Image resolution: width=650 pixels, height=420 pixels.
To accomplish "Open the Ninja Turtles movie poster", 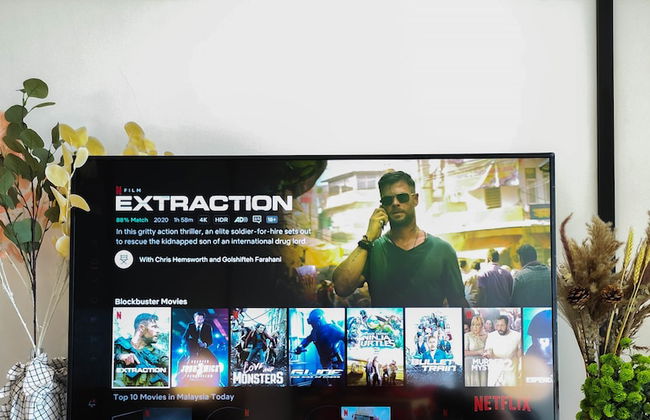I will [x=375, y=347].
